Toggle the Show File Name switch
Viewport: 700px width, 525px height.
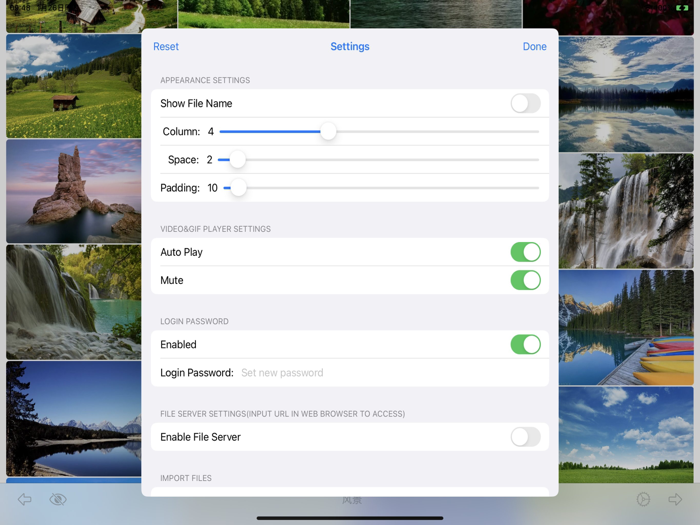pos(525,103)
